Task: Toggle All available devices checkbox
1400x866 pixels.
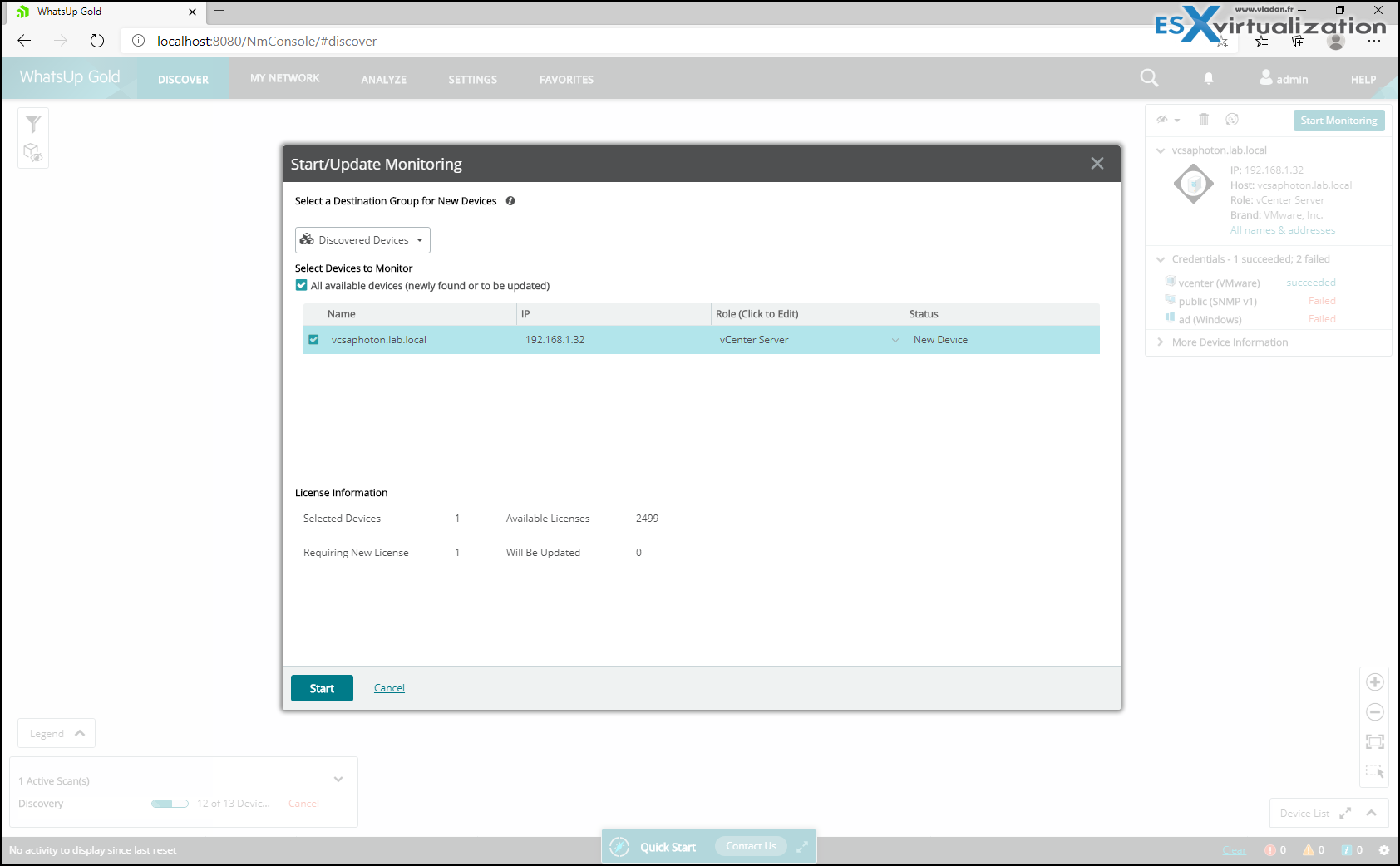Action: tap(301, 285)
